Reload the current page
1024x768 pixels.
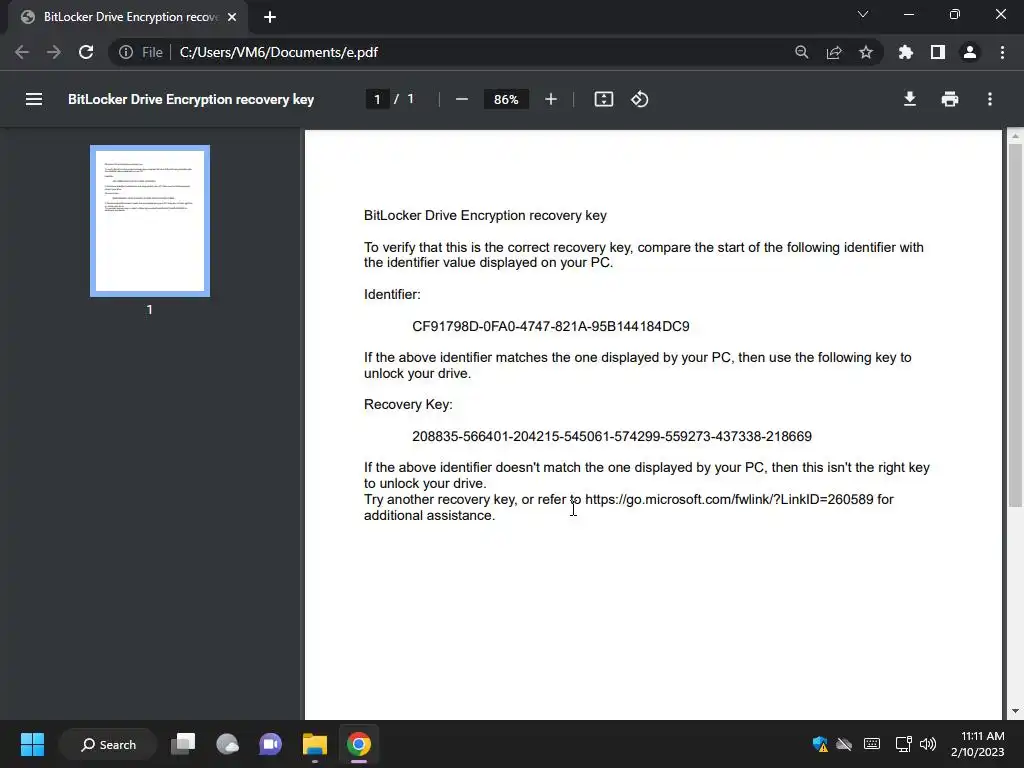(x=86, y=52)
